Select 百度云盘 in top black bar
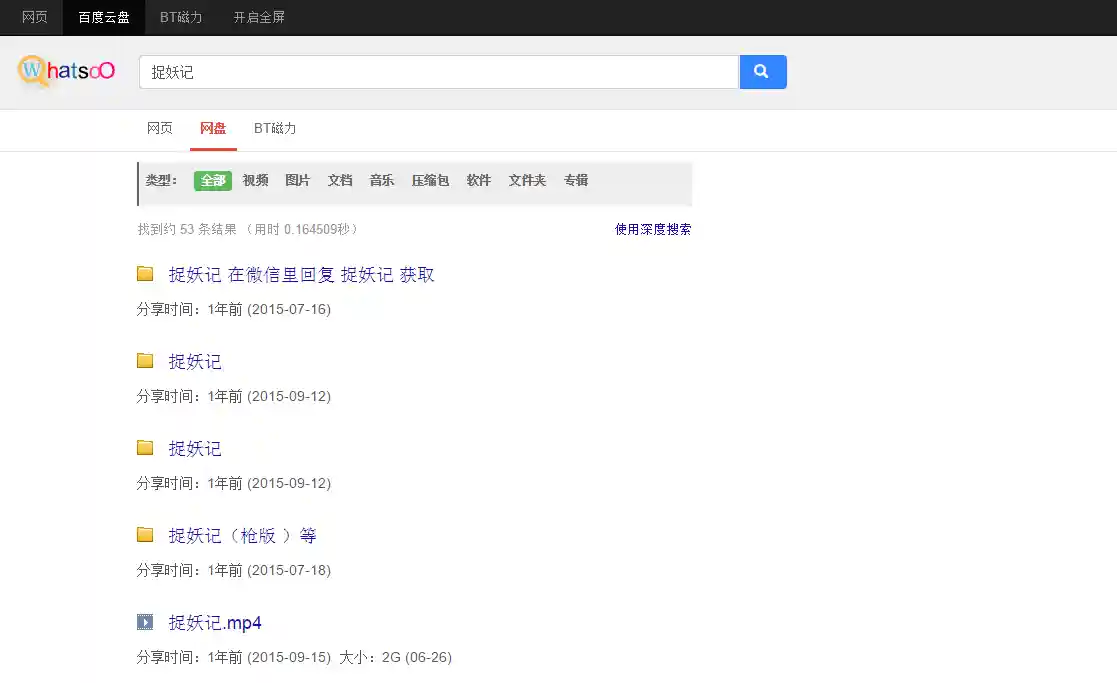This screenshot has height=683, width=1117. [x=104, y=17]
